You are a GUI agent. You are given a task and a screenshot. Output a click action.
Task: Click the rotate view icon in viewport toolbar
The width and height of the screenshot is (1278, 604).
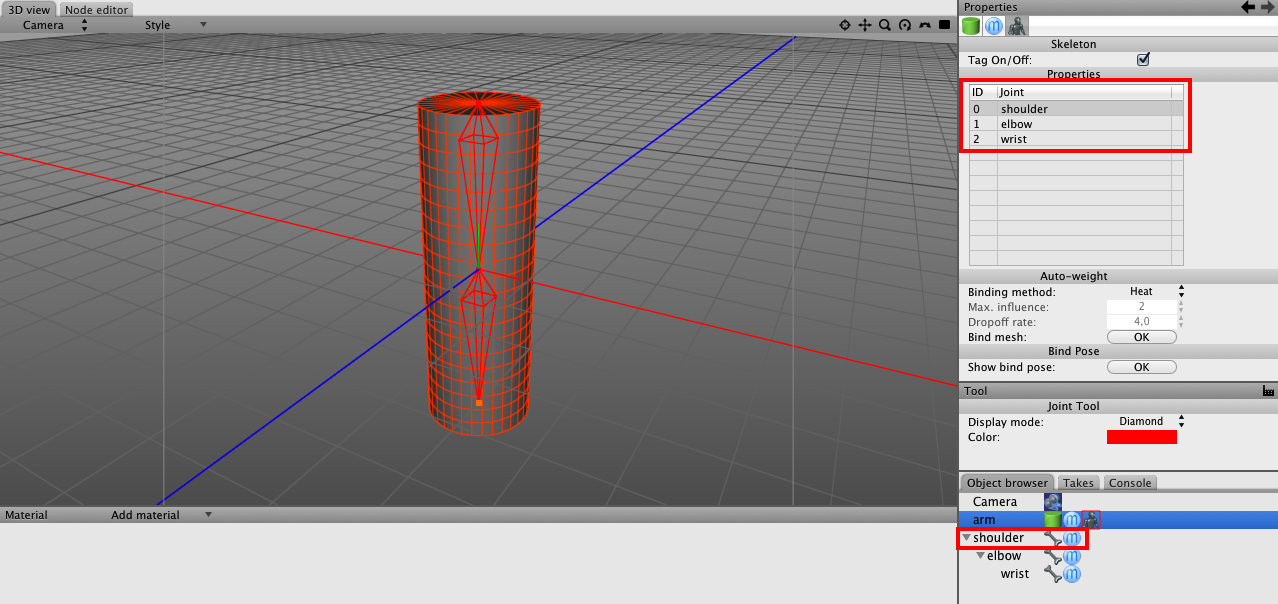point(904,25)
